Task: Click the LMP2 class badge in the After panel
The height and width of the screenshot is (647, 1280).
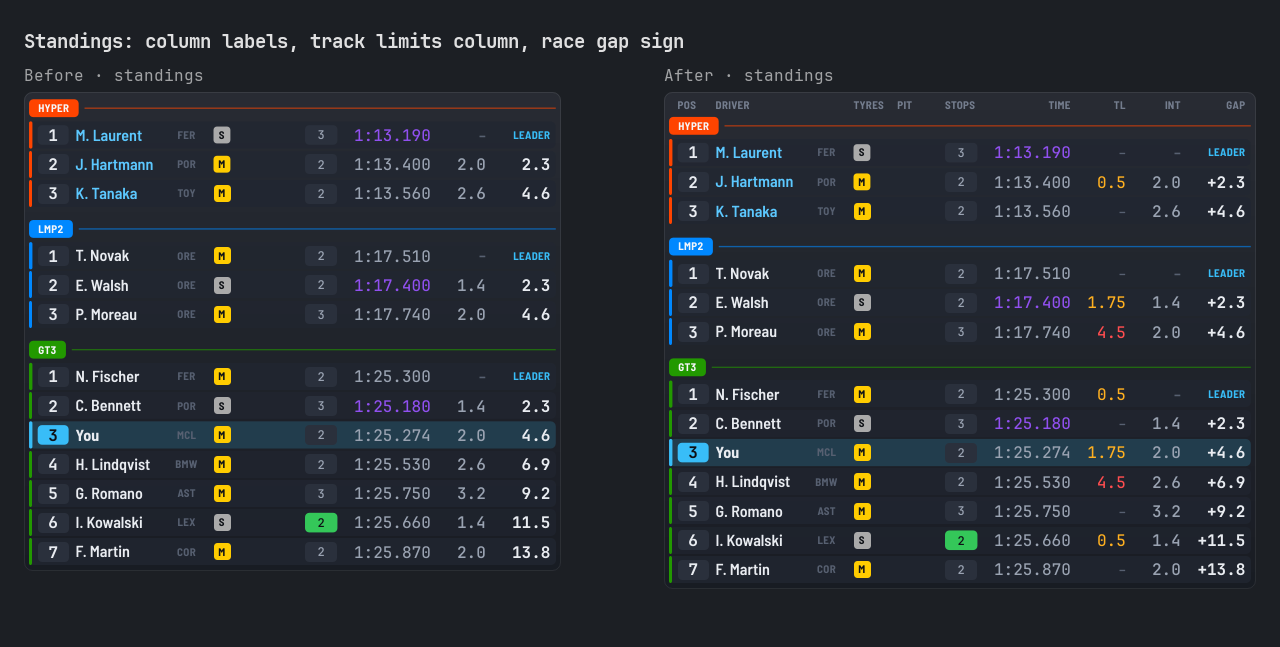Action: click(691, 246)
